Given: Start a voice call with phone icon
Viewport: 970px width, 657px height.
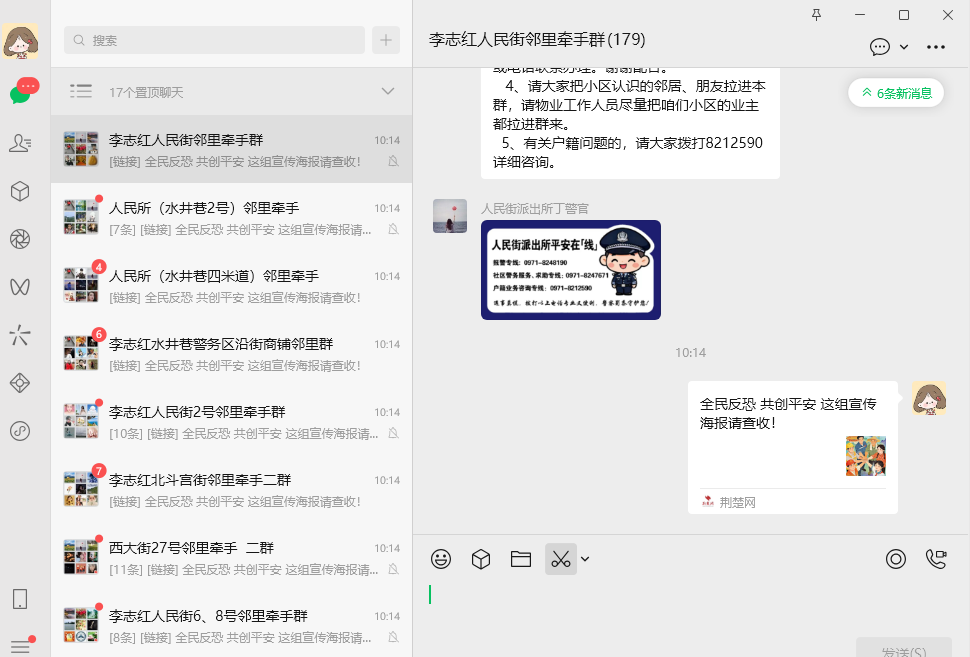Looking at the screenshot, I should (936, 559).
